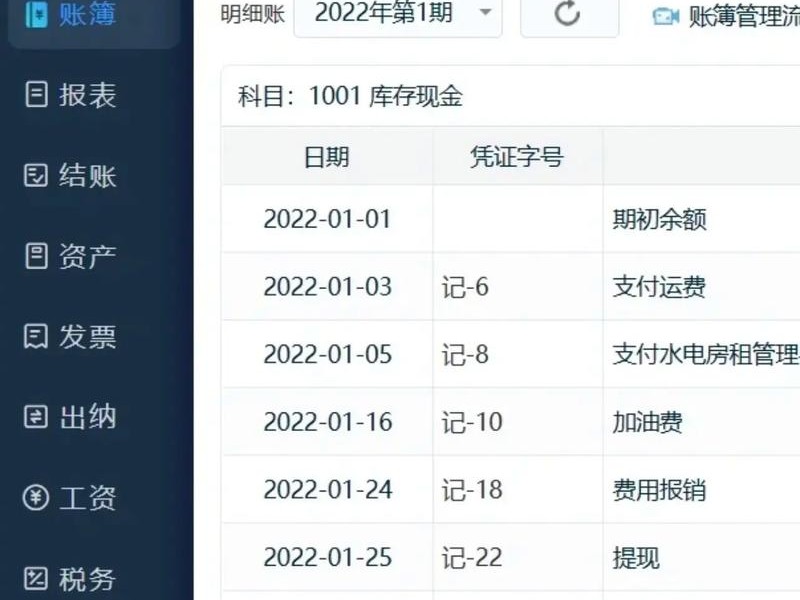
Task: Select date cell 2022-01-03
Action: pos(327,286)
